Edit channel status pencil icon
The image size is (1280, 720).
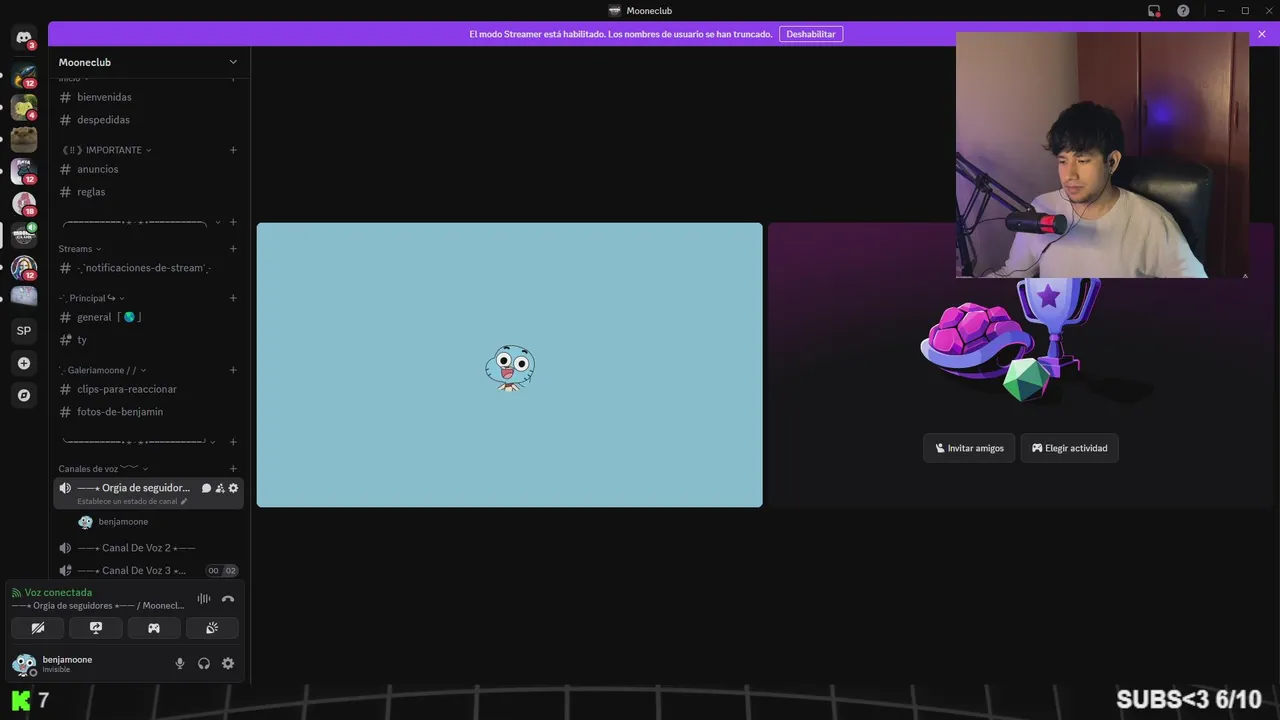[184, 501]
